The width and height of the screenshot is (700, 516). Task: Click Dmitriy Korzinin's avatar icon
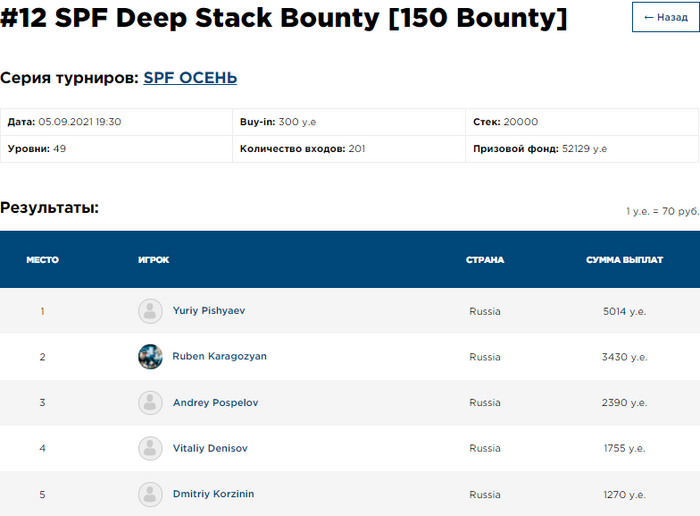pos(150,494)
